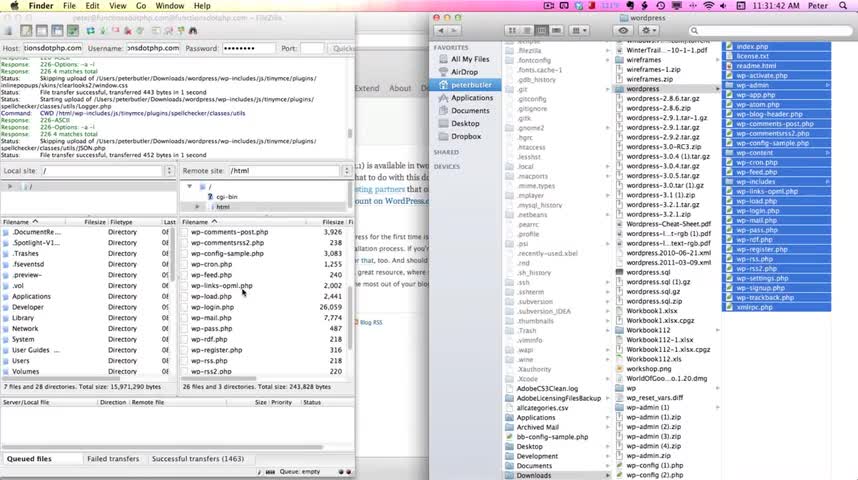Click message log vertical scrollbar
This screenshot has height=480, width=858.
click(x=350, y=133)
